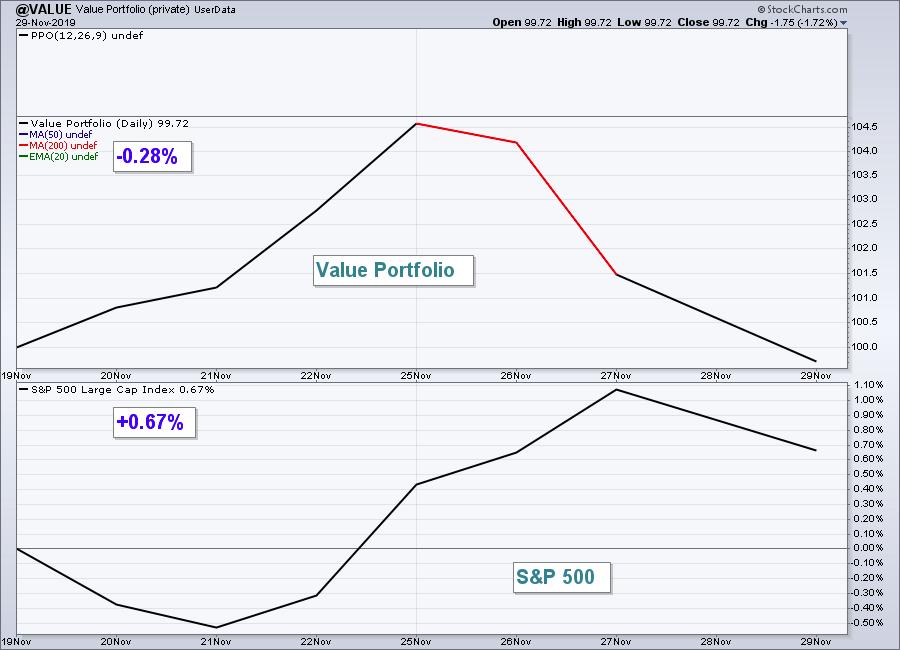Viewport: 900px width, 650px height.
Task: Click the Close 99.72 value in header
Action: pyautogui.click(x=709, y=22)
